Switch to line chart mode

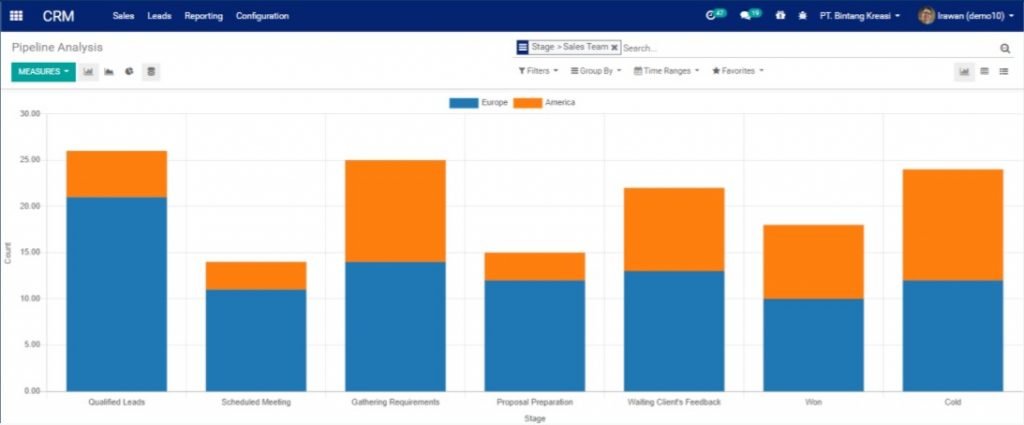(109, 72)
